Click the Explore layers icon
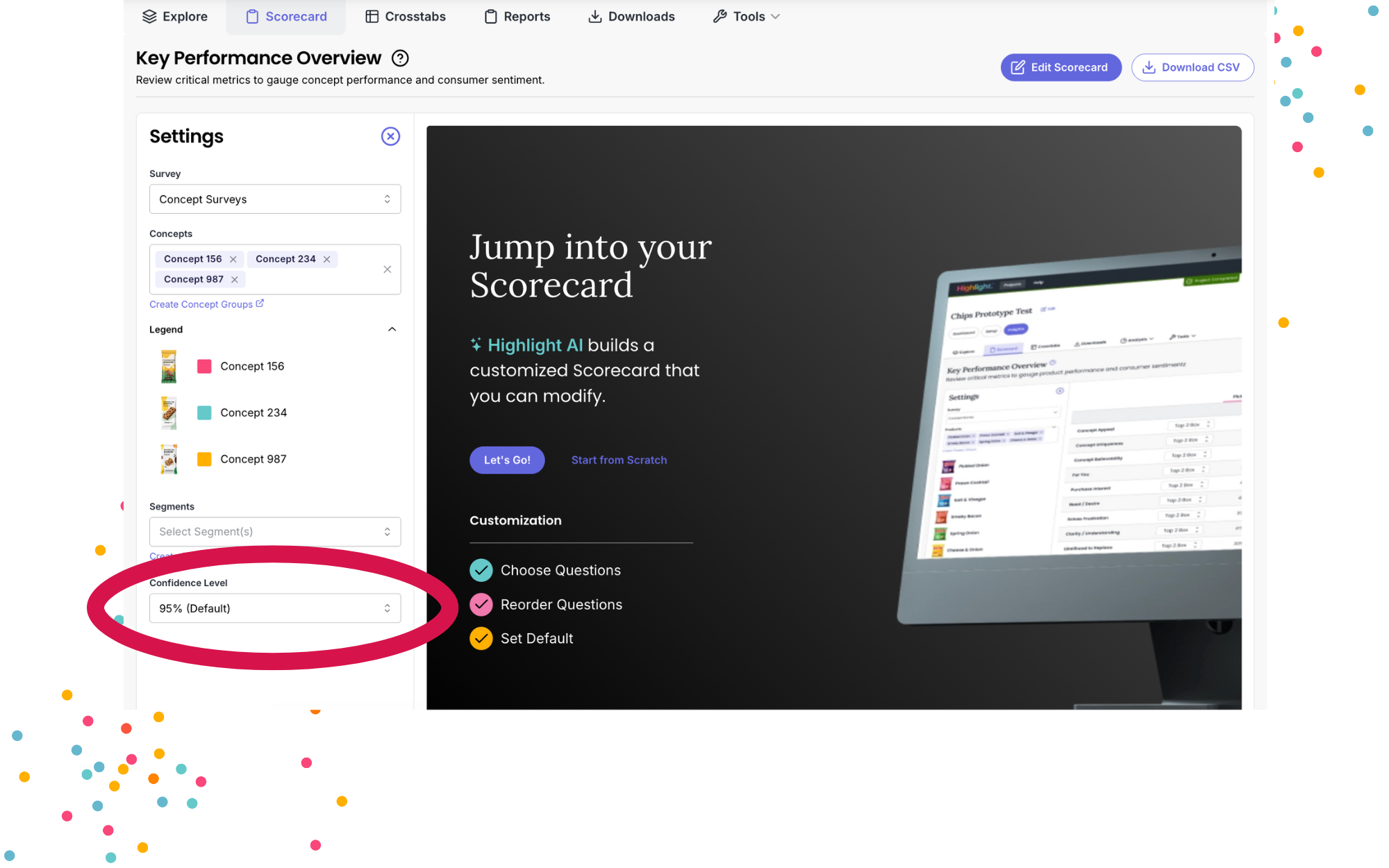The image size is (1389, 868). pos(149,16)
